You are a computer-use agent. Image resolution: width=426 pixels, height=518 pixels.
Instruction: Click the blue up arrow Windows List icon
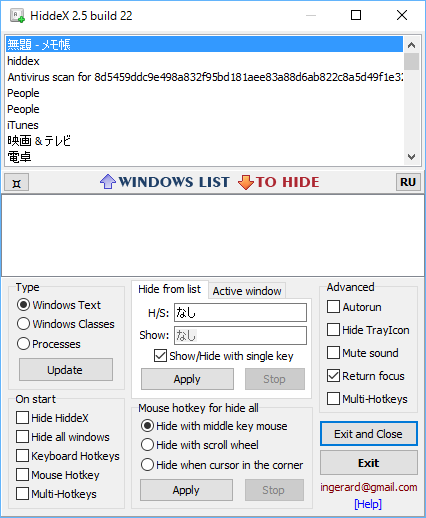[x=108, y=182]
